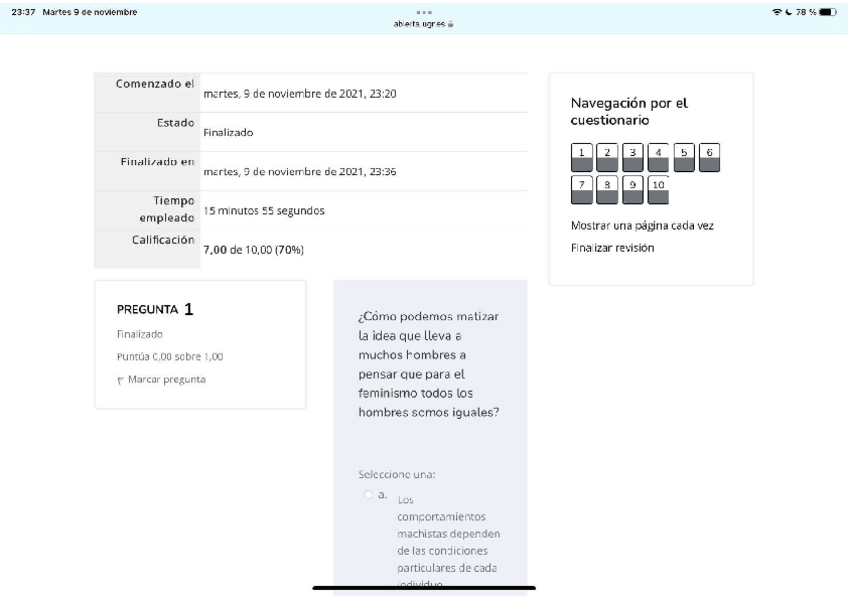Go to question 7 in quiz navigation
848x599 pixels.
tap(581, 190)
